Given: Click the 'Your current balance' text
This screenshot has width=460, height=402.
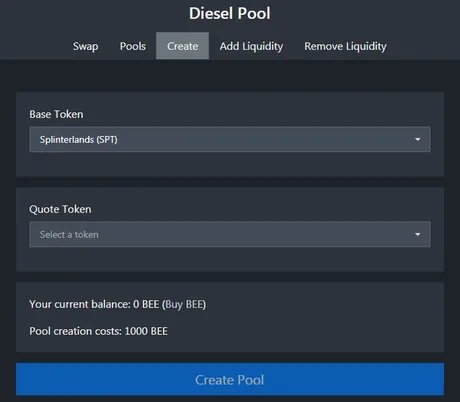Looking at the screenshot, I should click(x=80, y=304).
